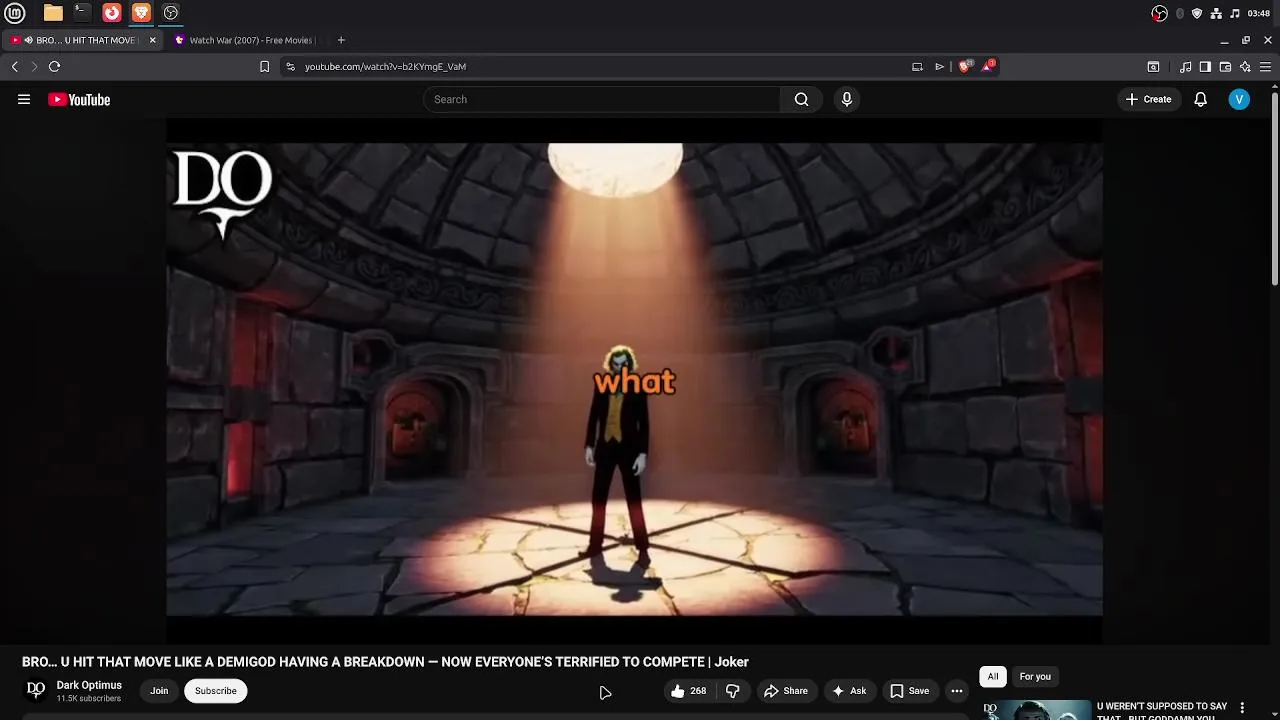The height and width of the screenshot is (720, 1280).
Task: Go to the YouTube home logo
Action: (79, 99)
